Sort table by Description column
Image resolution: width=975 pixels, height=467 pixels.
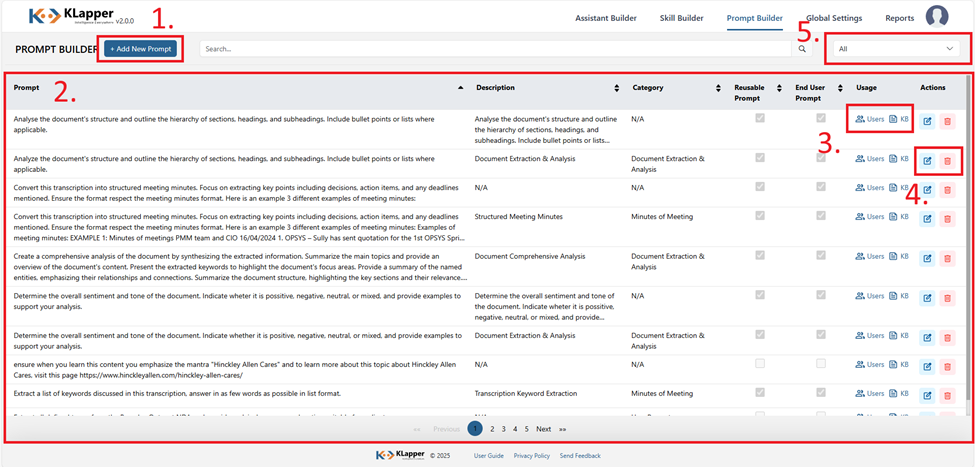[x=616, y=88]
